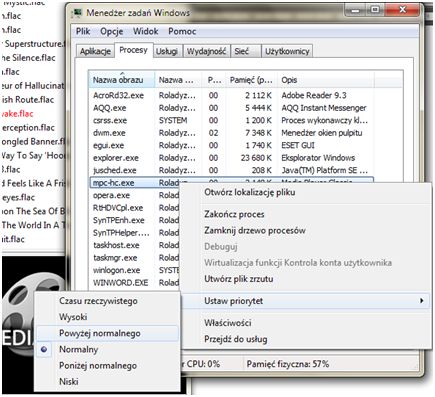
Task: Switch to the Procesy tab
Action: tap(133, 50)
